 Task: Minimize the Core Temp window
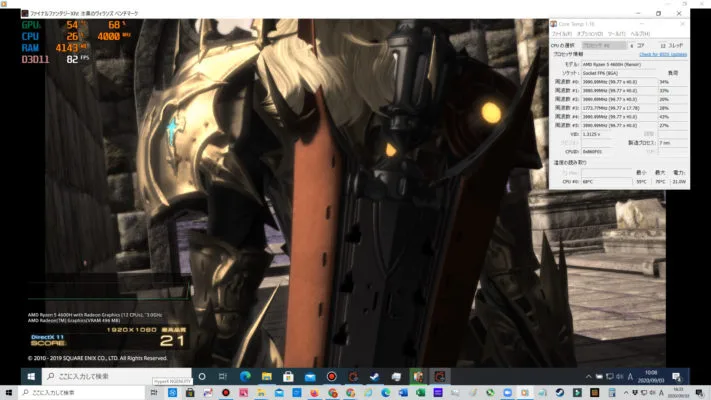tap(642, 24)
